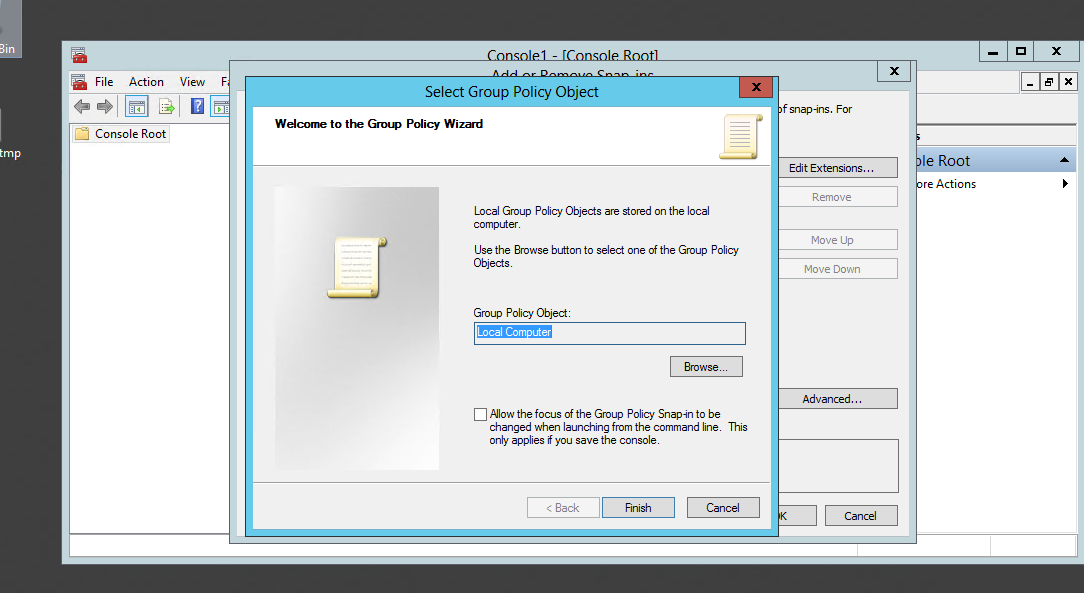The image size is (1084, 593).
Task: Cancel the Group Policy Wizard
Action: coord(722,508)
